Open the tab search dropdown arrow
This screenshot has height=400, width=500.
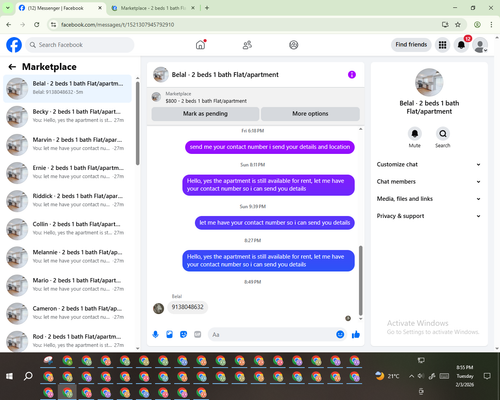point(7,8)
